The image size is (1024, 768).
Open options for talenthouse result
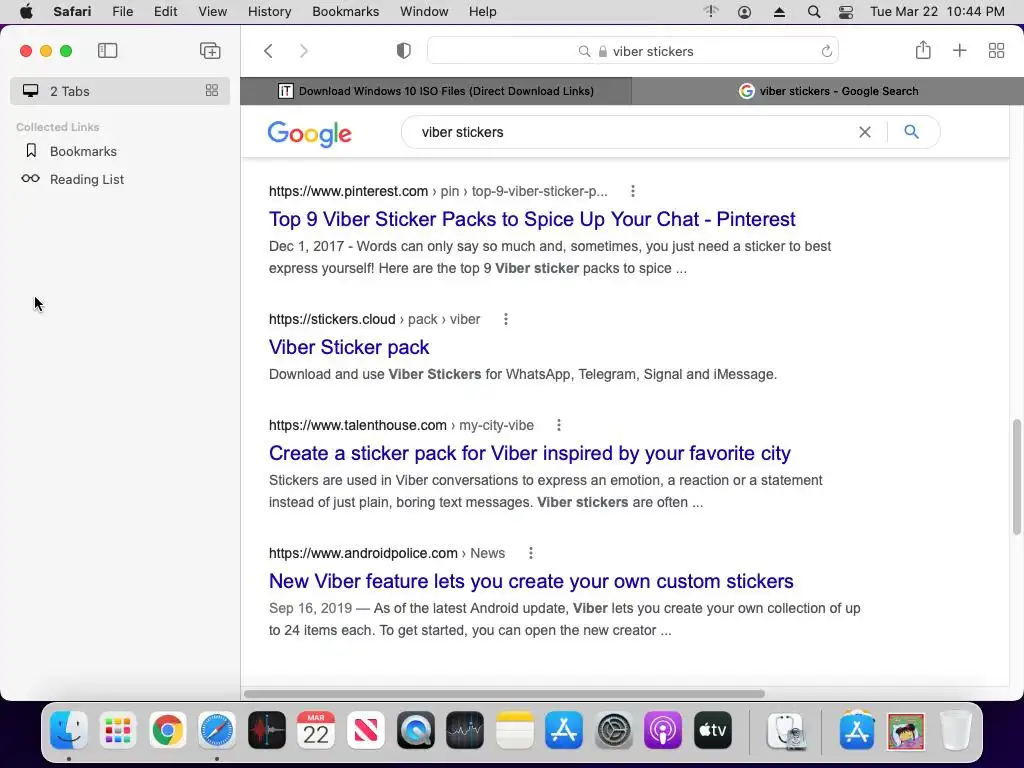click(x=558, y=425)
